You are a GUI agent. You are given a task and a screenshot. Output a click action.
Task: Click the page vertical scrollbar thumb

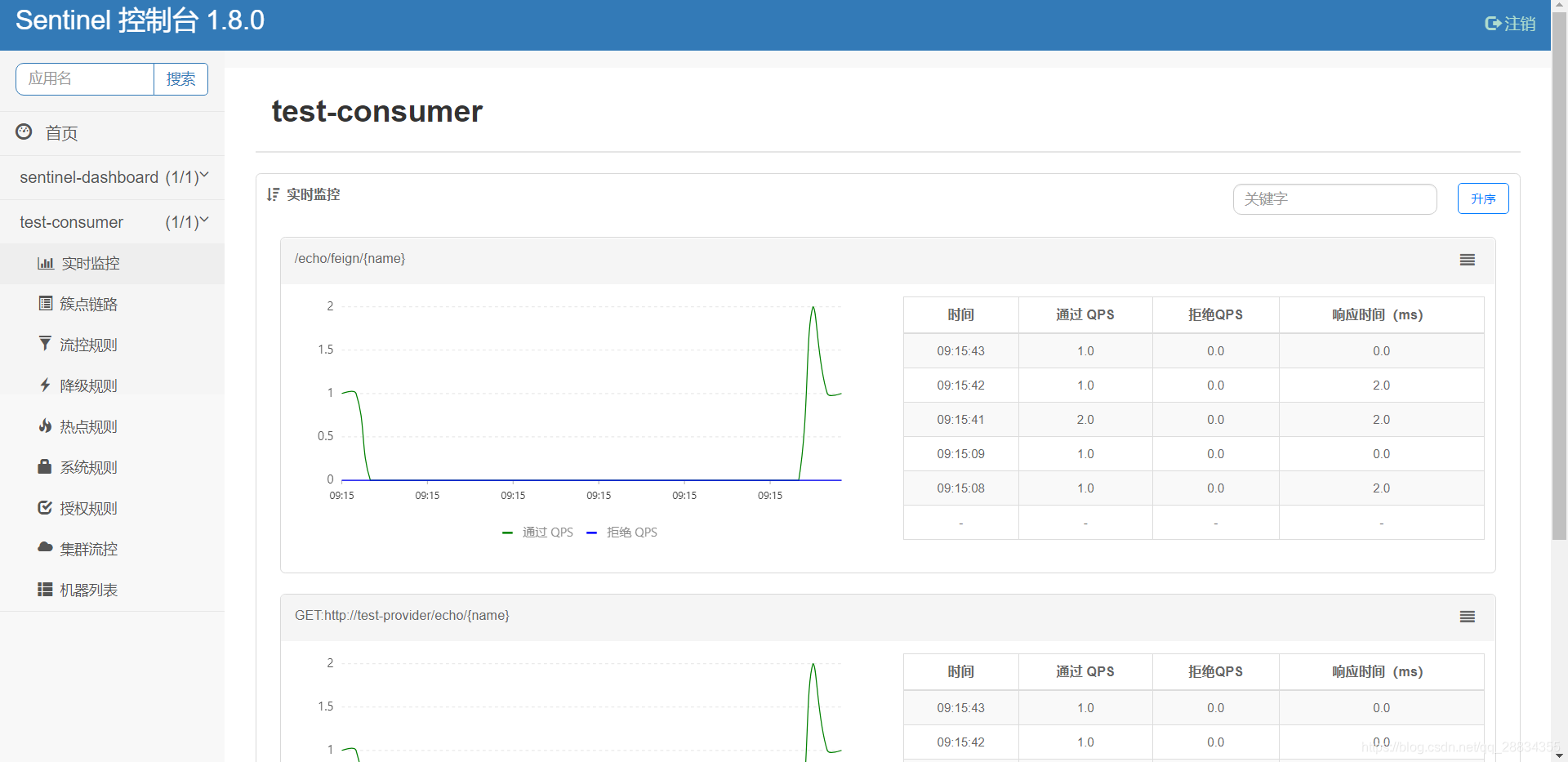tap(1559, 278)
